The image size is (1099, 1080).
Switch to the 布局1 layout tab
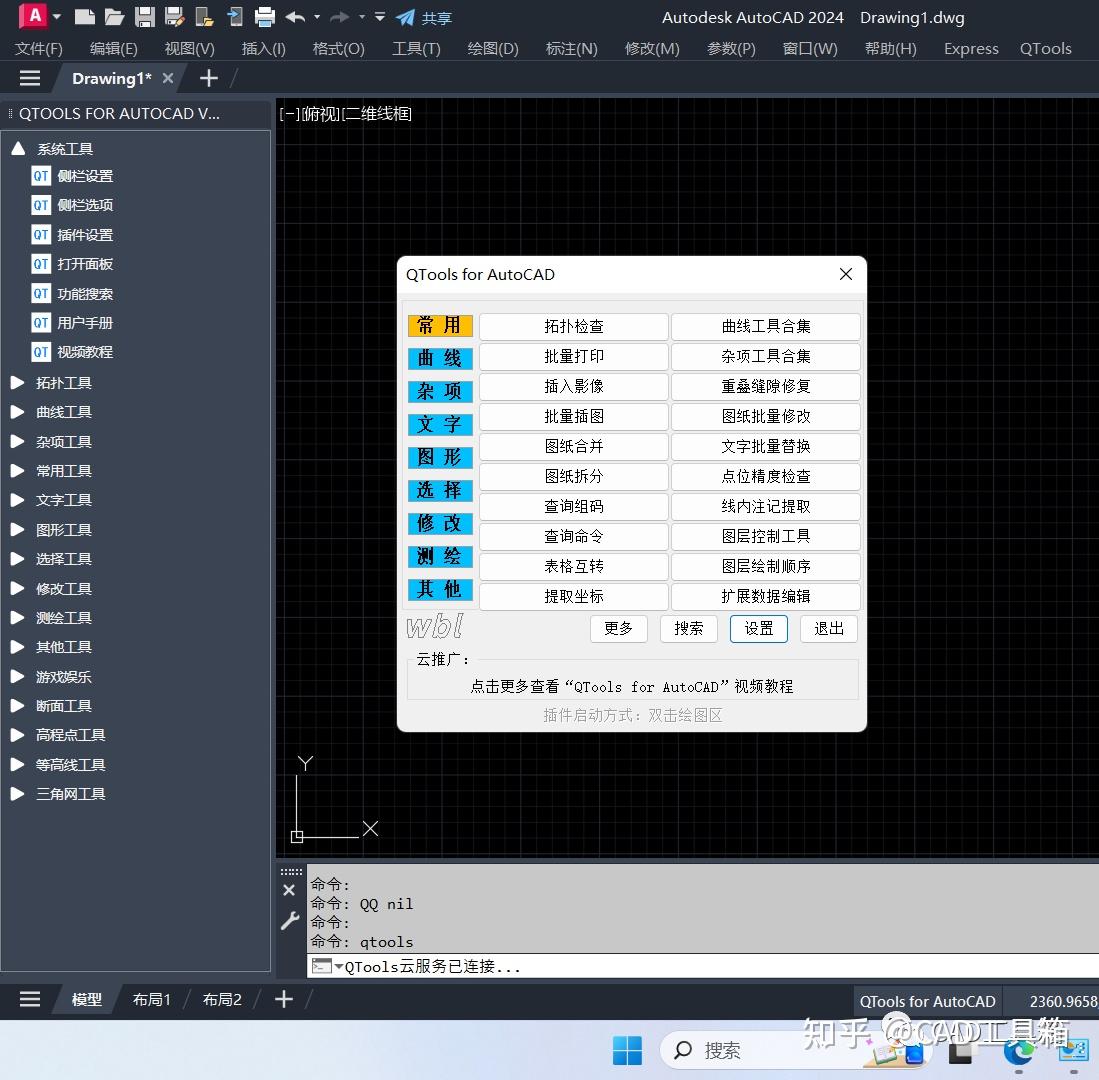coord(152,1000)
